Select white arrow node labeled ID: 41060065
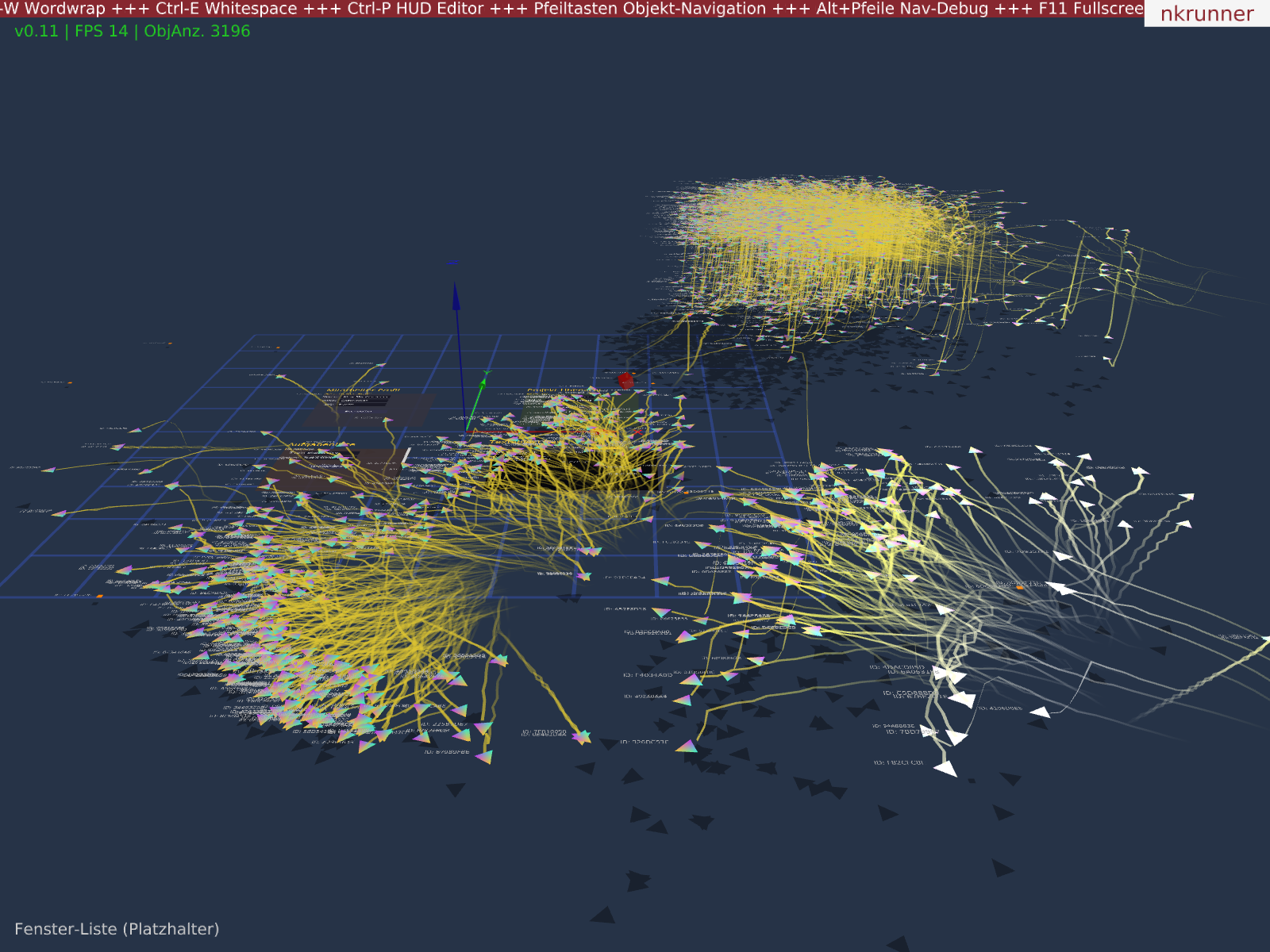The height and width of the screenshot is (952, 1270). [1040, 712]
